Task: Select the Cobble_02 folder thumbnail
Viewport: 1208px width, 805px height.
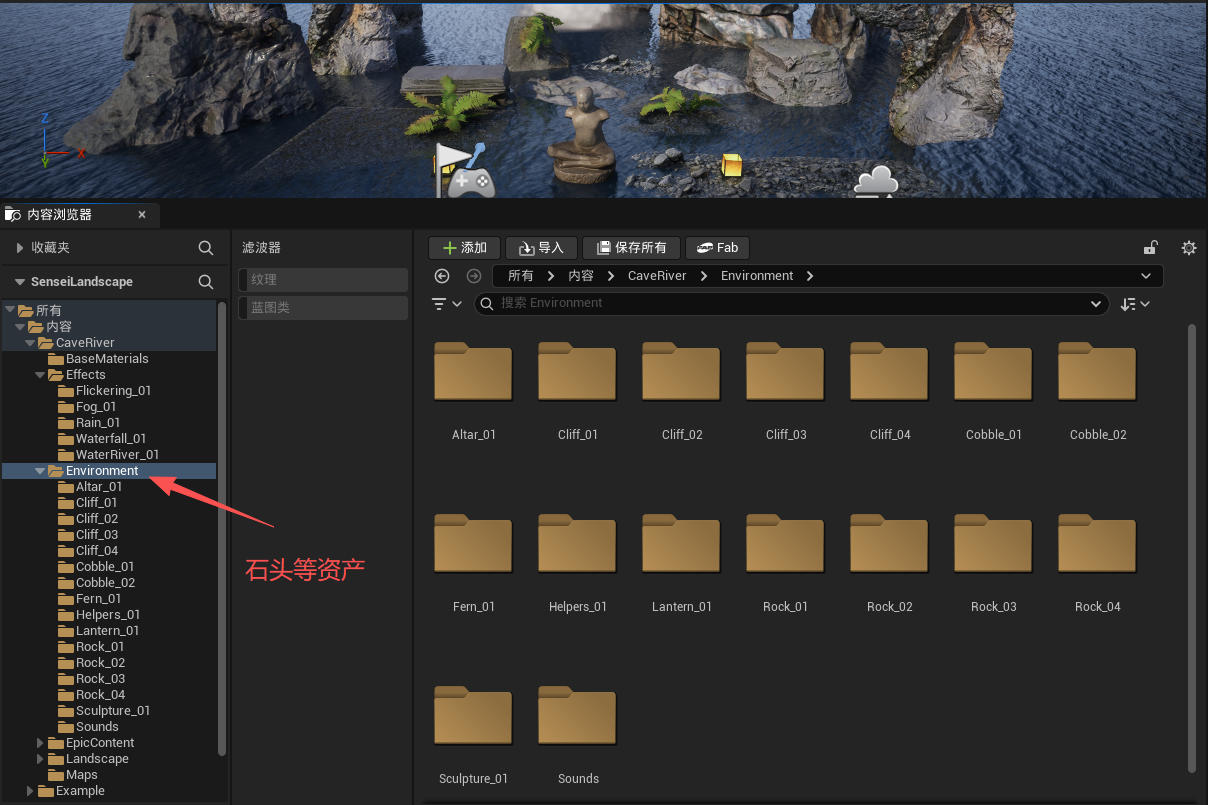Action: click(1098, 372)
